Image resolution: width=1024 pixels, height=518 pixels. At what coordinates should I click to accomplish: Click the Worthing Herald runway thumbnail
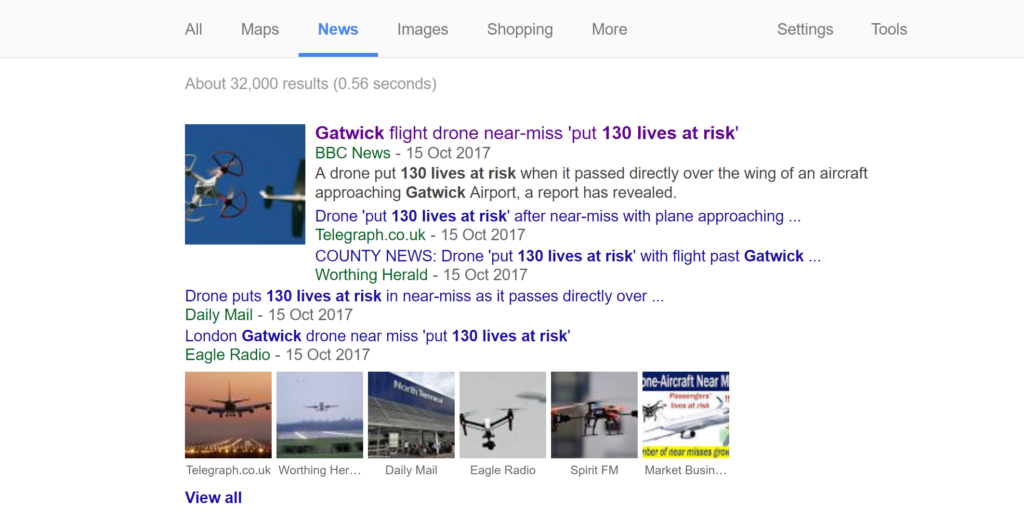[319, 415]
